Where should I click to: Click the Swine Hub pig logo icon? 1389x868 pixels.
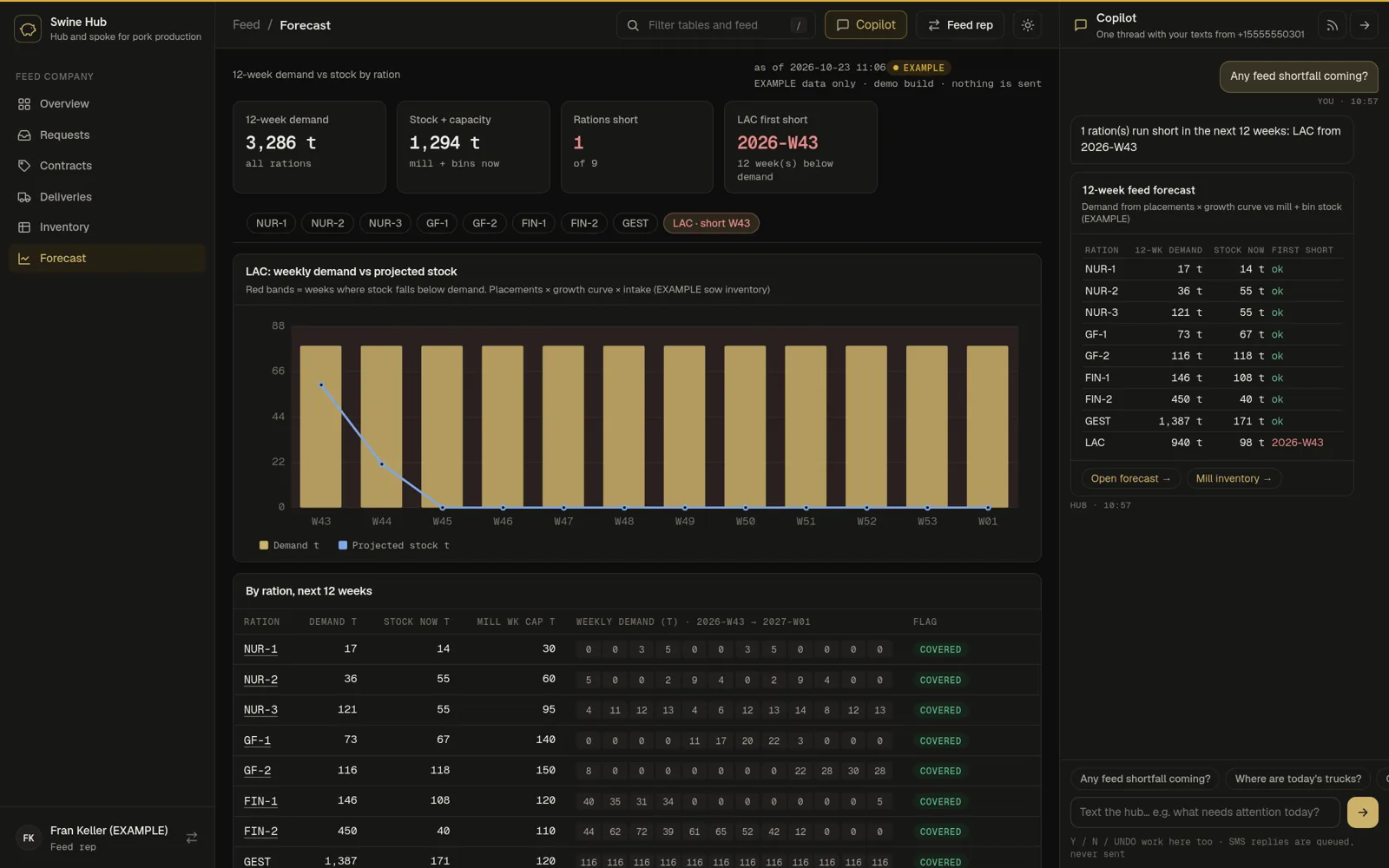point(28,29)
